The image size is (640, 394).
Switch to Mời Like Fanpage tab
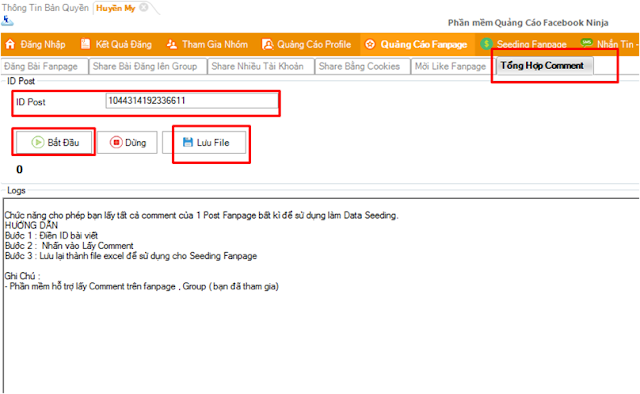pos(452,66)
